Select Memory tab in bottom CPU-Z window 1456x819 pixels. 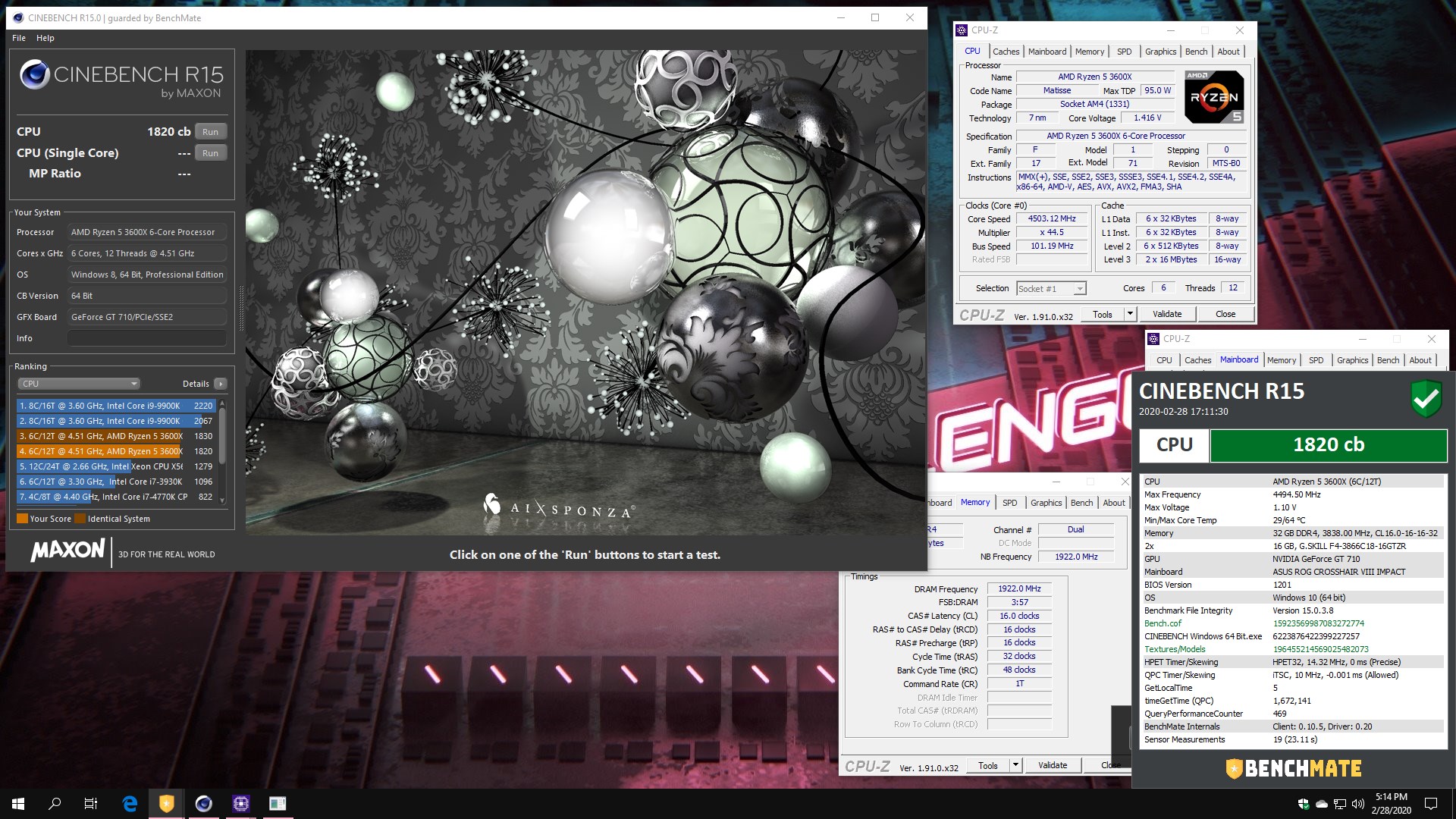coord(975,502)
